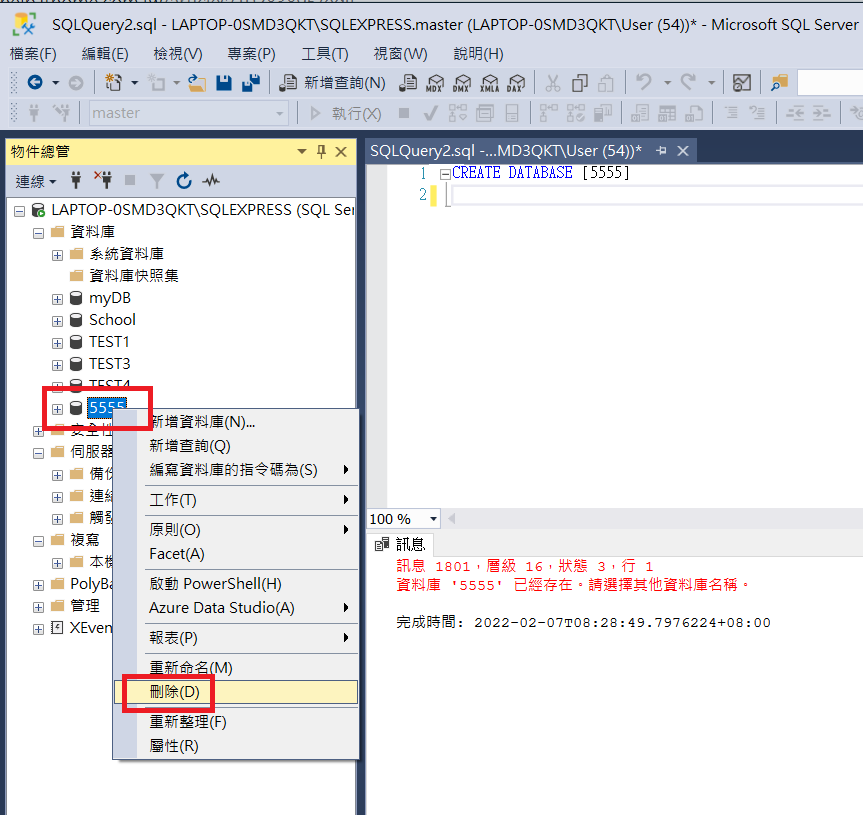The height and width of the screenshot is (815, 863).
Task: Select the 資料庫快照集 folder
Action: [x=134, y=276]
